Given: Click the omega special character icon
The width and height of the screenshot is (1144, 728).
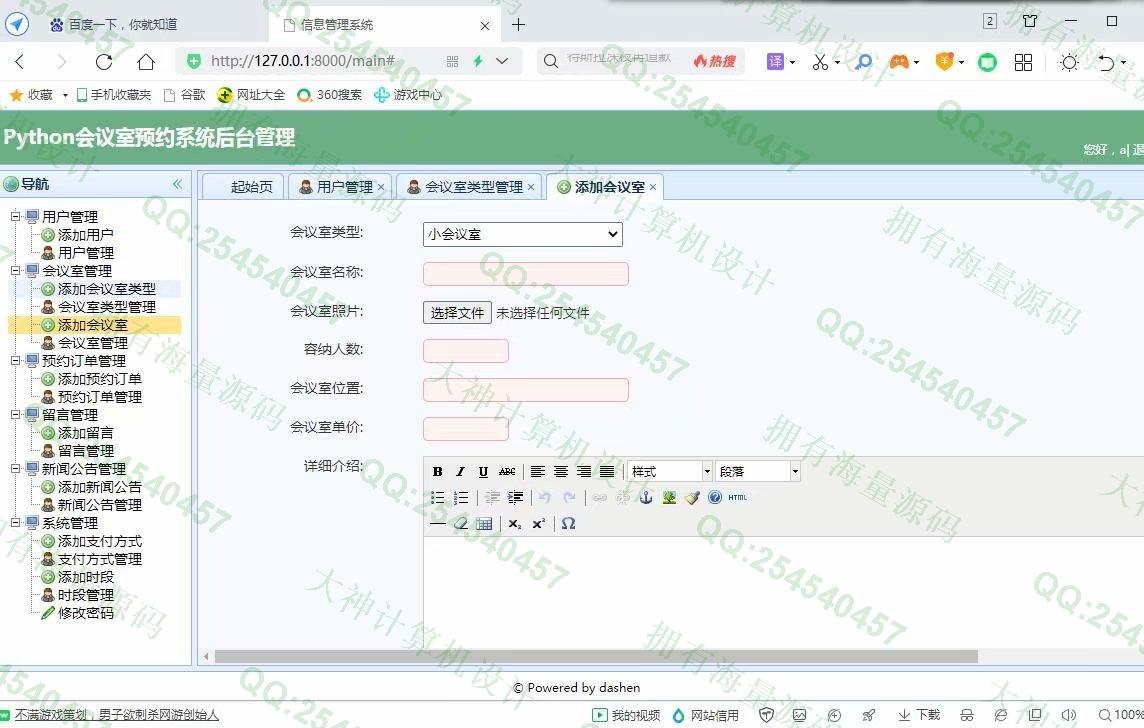Looking at the screenshot, I should [x=568, y=524].
